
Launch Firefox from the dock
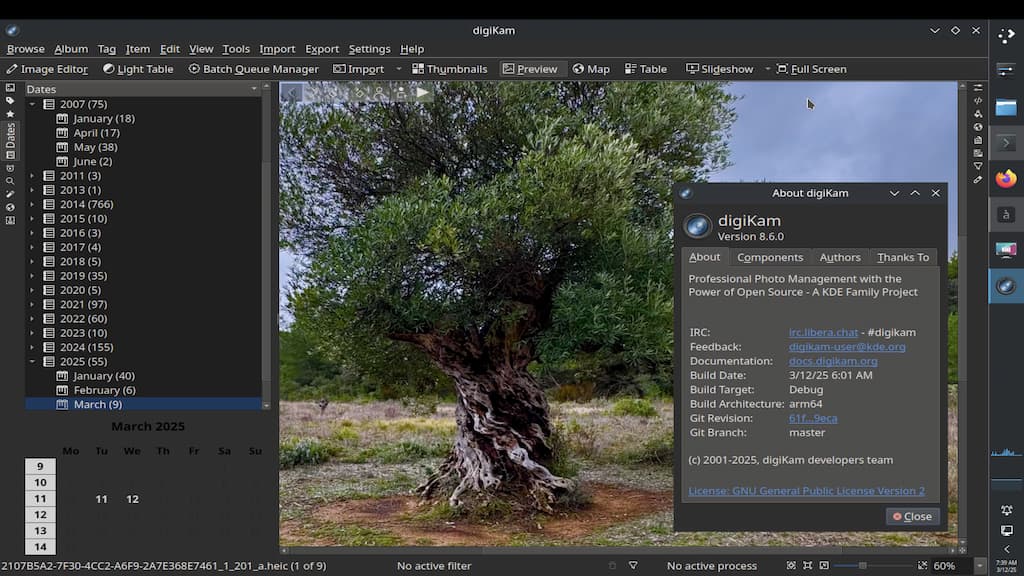click(1006, 179)
